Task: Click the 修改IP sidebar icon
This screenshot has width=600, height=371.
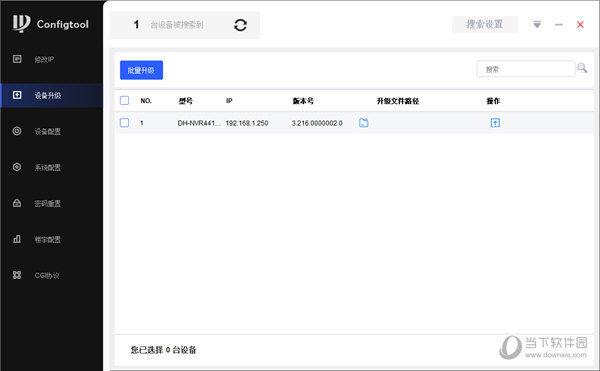Action: 17,59
